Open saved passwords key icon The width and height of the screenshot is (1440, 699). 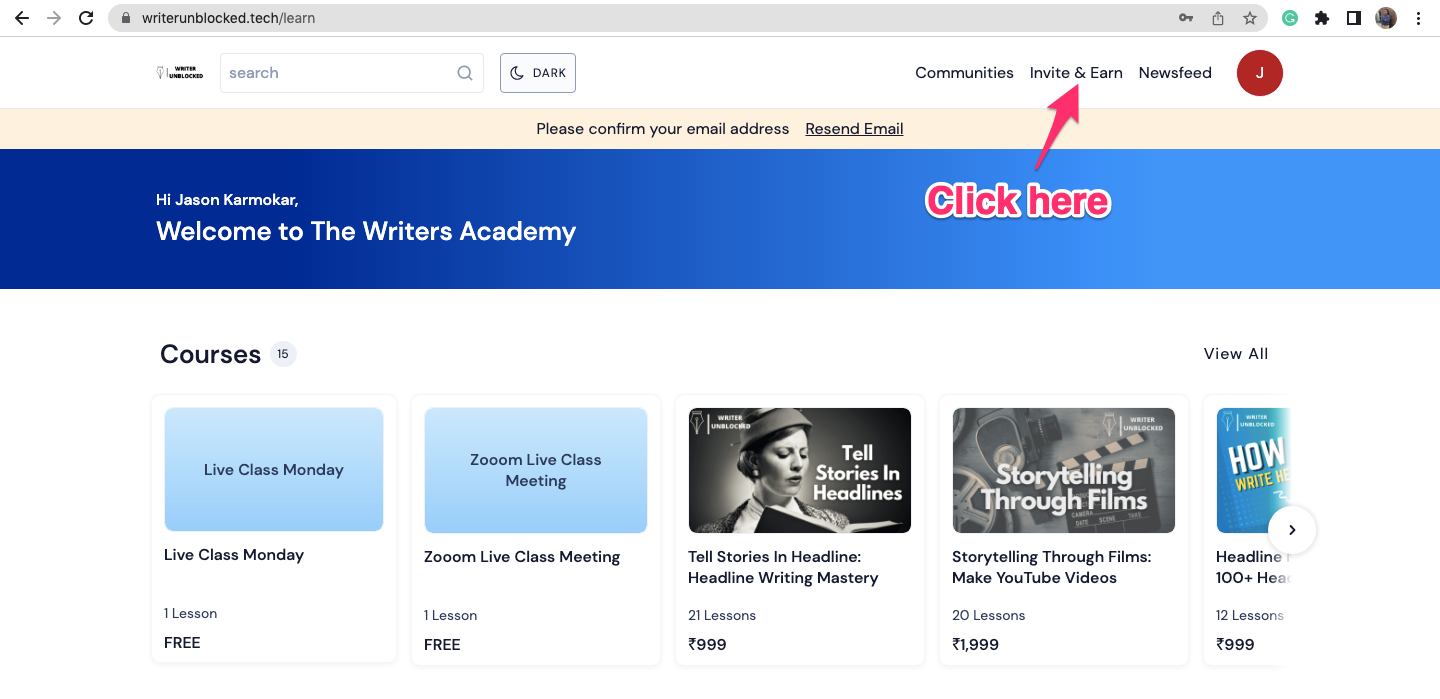click(x=1186, y=18)
